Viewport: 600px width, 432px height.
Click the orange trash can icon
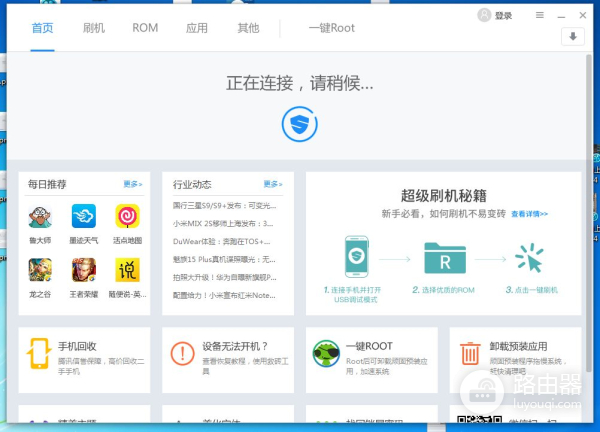point(470,353)
